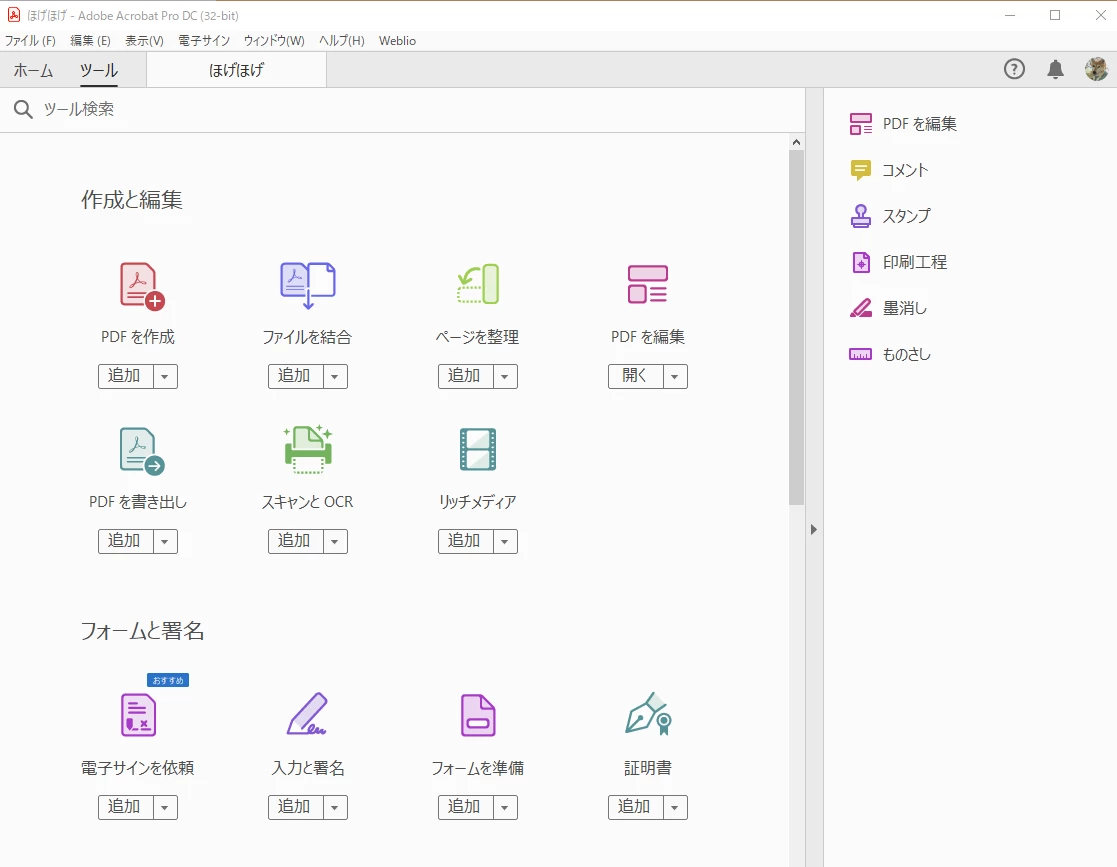Click the 電子サインを依頼 tool icon
The height and width of the screenshot is (867, 1117).
click(138, 715)
